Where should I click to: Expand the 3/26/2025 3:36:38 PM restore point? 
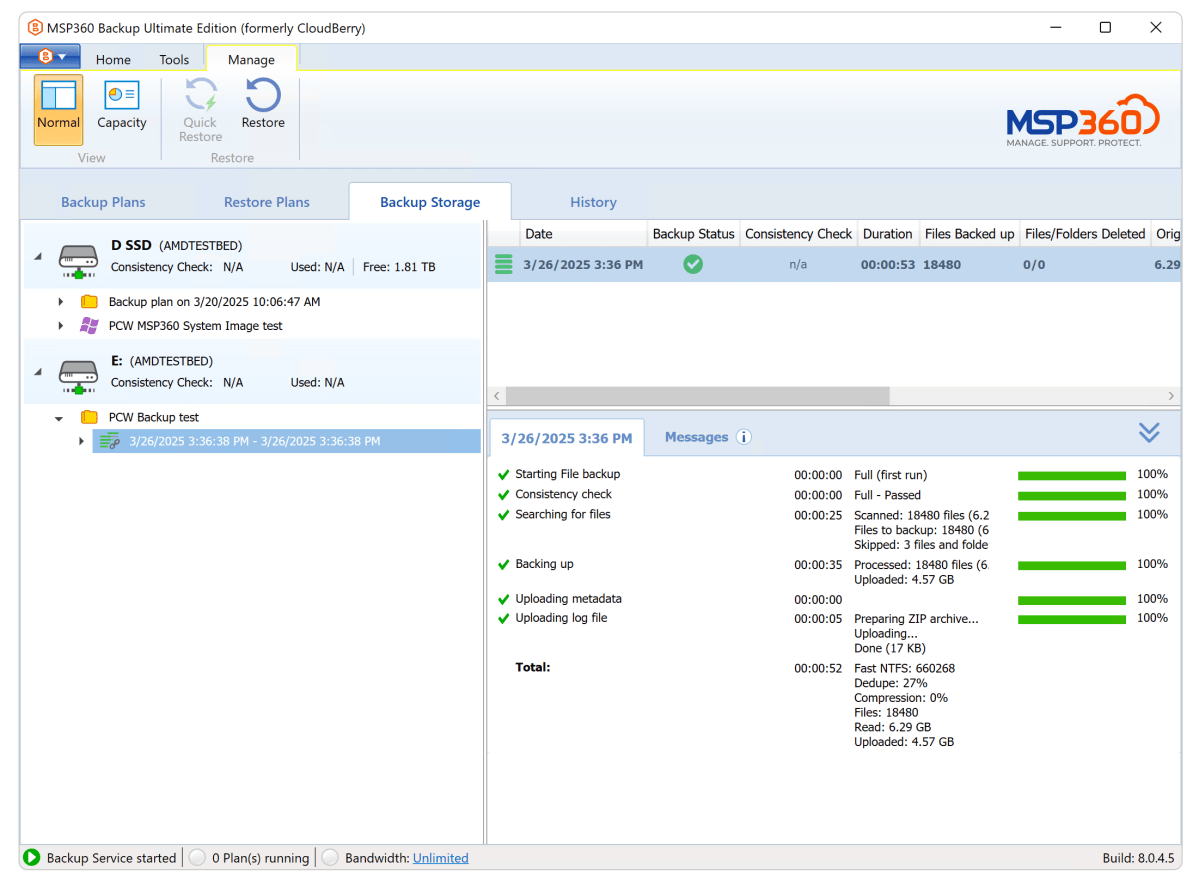click(x=81, y=441)
